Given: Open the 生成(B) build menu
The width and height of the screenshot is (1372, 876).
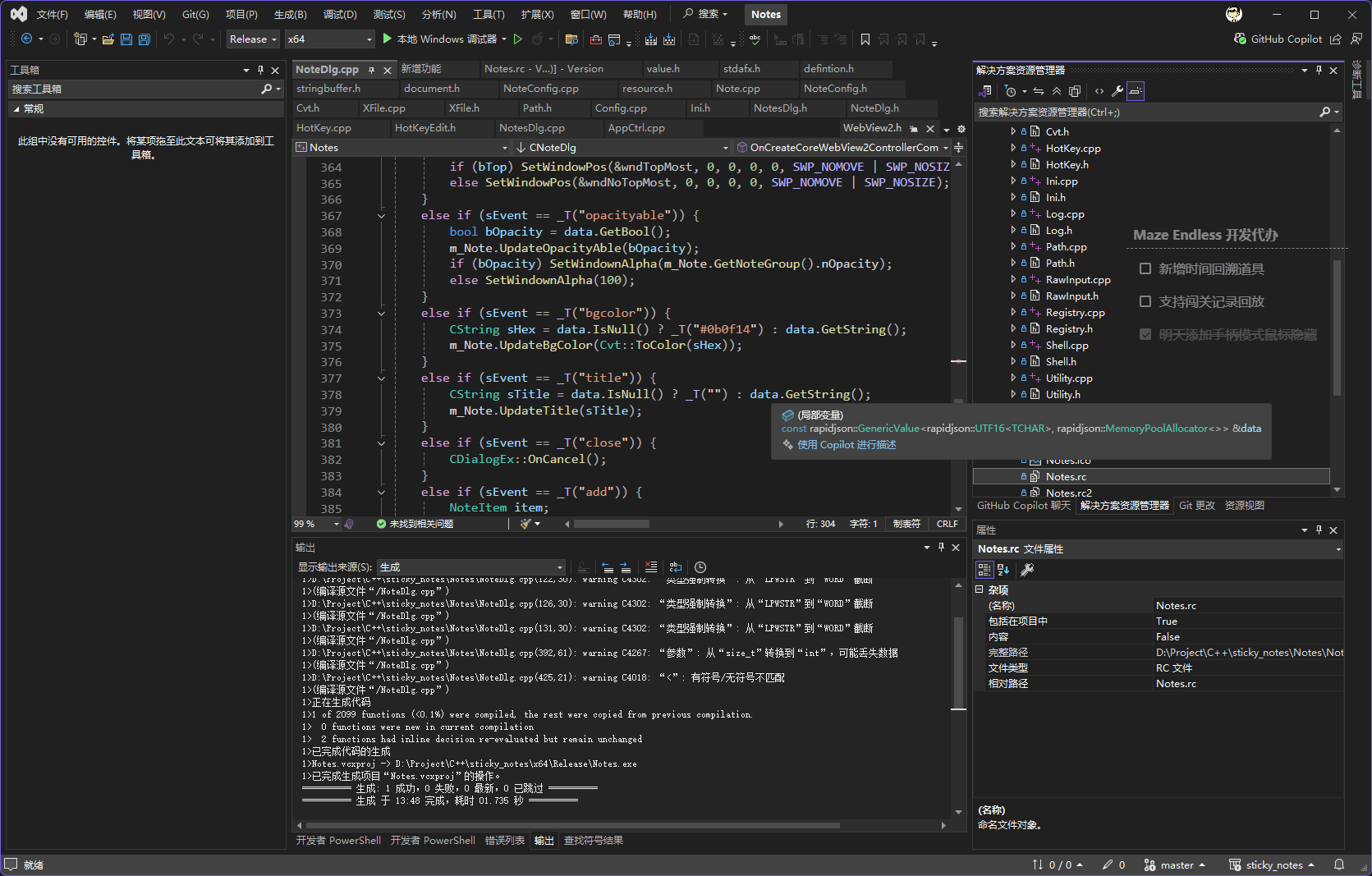Looking at the screenshot, I should pyautogui.click(x=290, y=15).
